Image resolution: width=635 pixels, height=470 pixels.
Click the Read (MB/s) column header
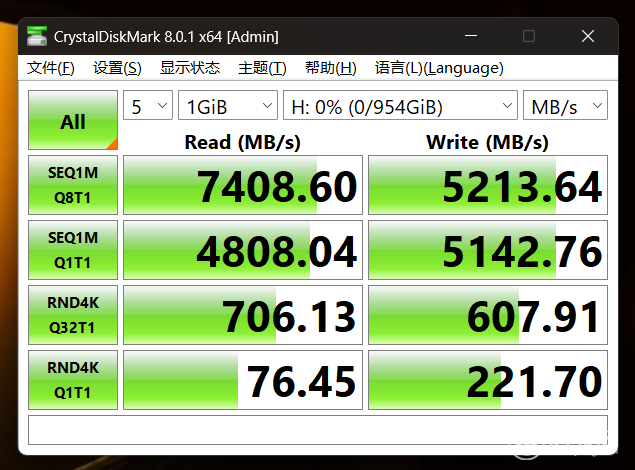pyautogui.click(x=243, y=142)
